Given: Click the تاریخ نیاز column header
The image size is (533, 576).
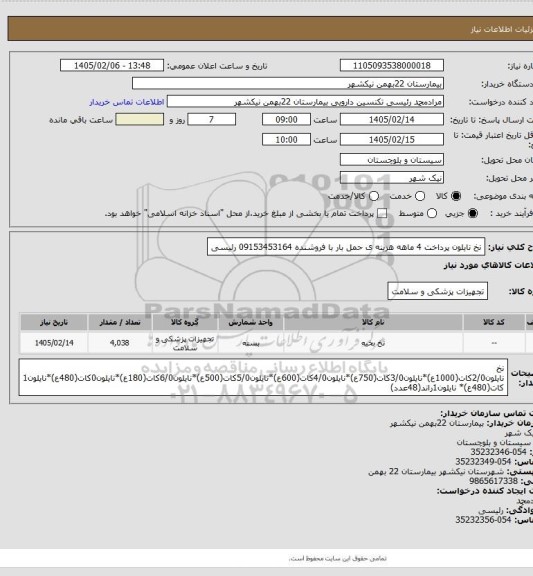Looking at the screenshot, I should coord(54,322).
